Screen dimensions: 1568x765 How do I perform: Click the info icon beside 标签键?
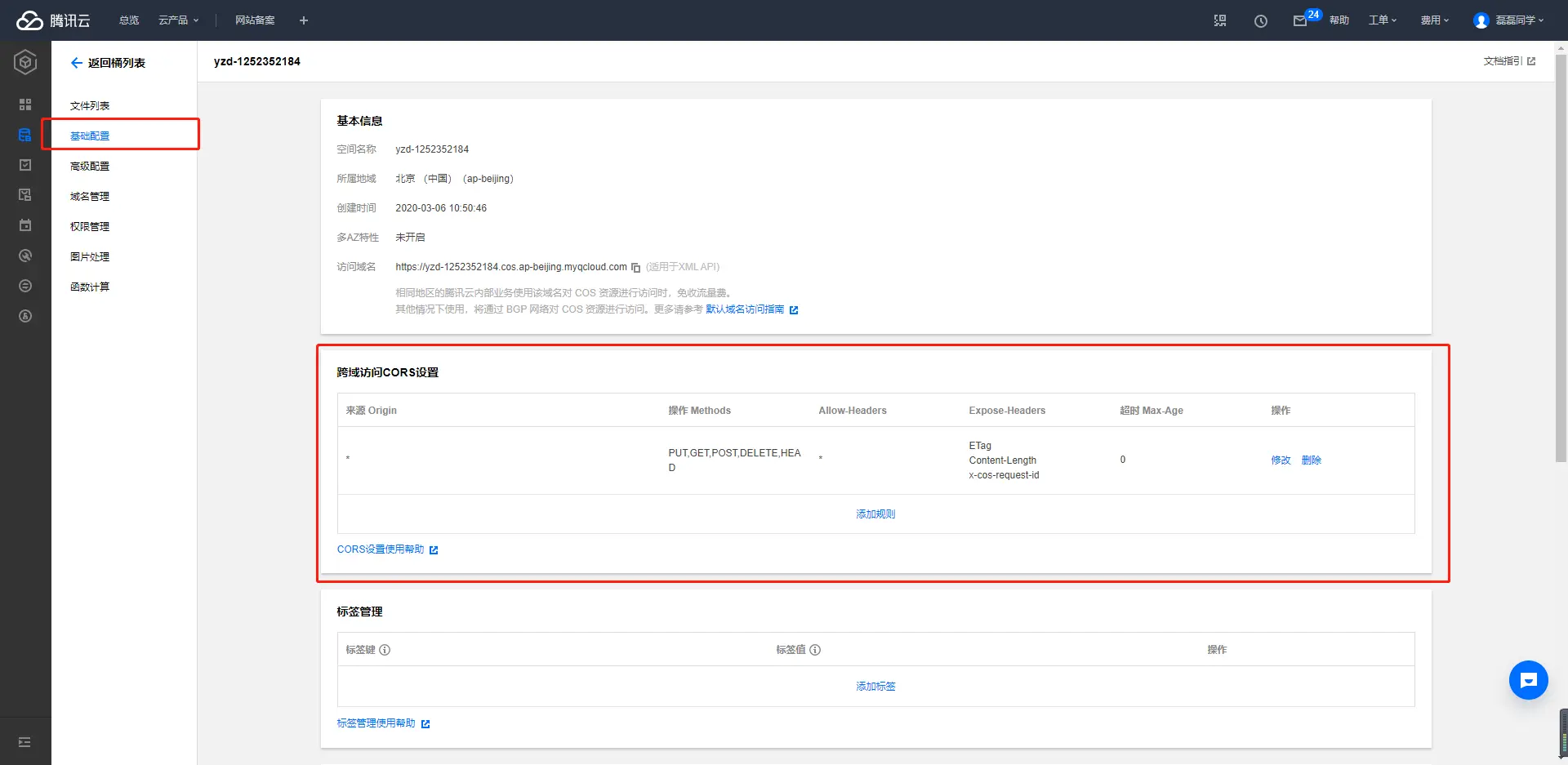tap(385, 650)
